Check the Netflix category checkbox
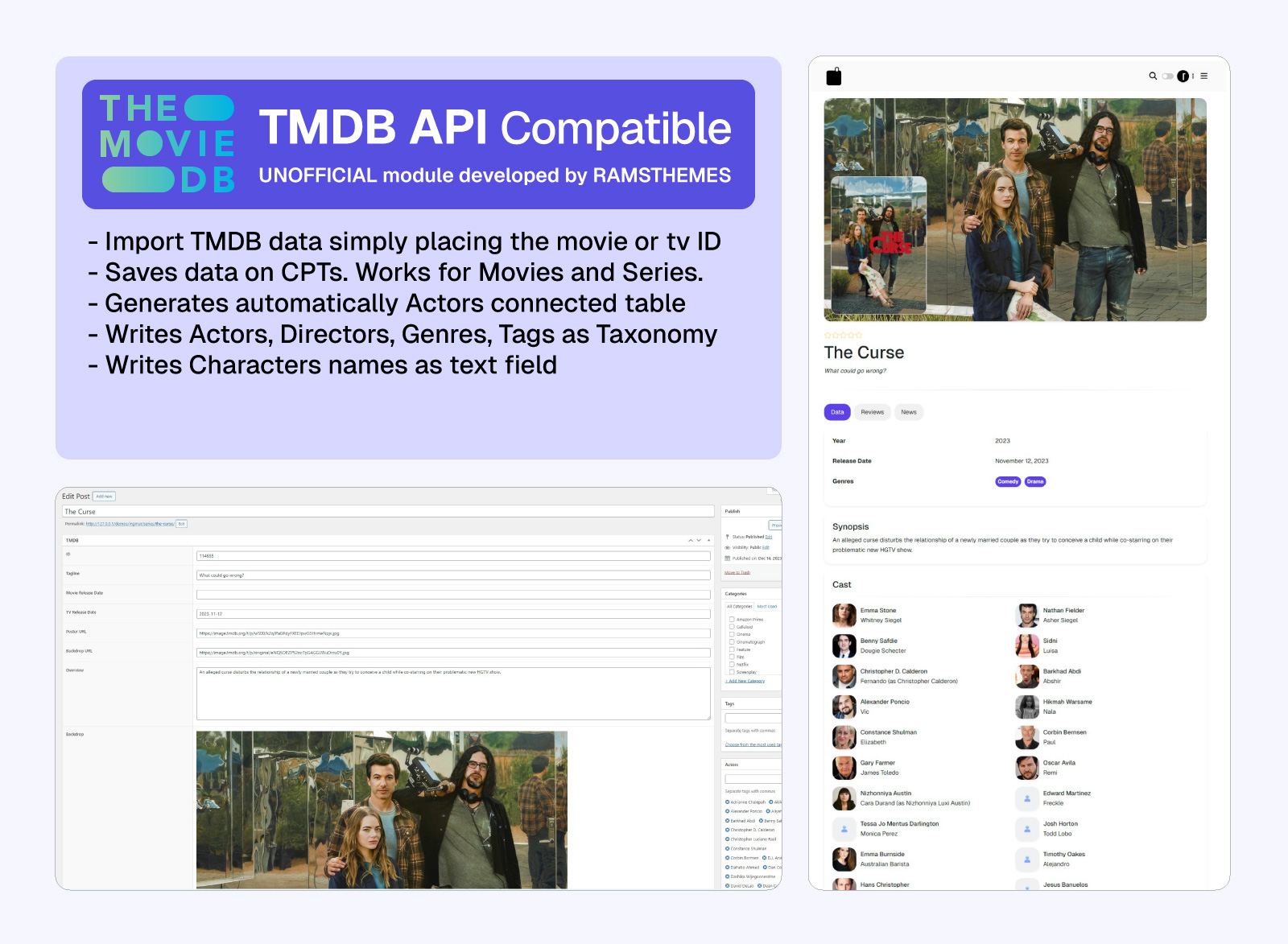This screenshot has width=1288, height=944. (x=732, y=665)
